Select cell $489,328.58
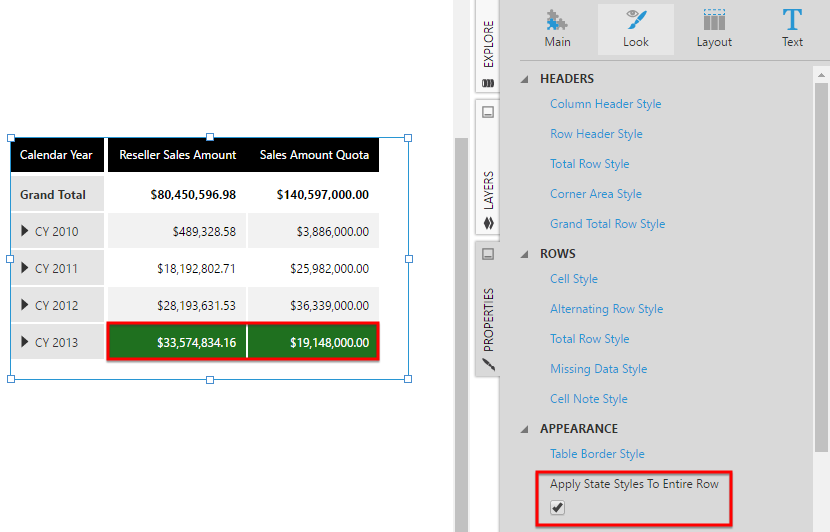The image size is (830, 532). pos(177,231)
